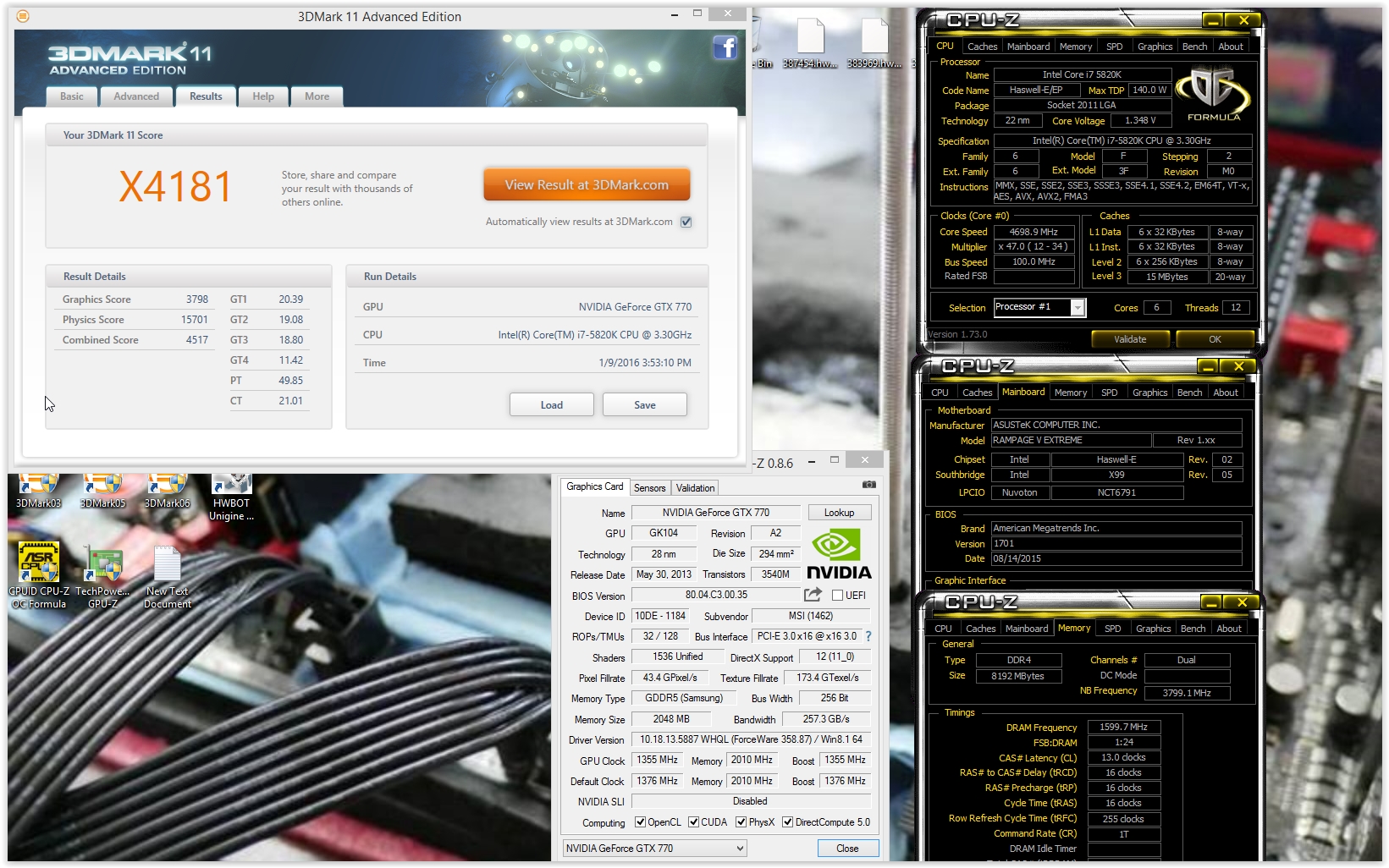Select the Results tab in 3DMark

pyautogui.click(x=206, y=96)
